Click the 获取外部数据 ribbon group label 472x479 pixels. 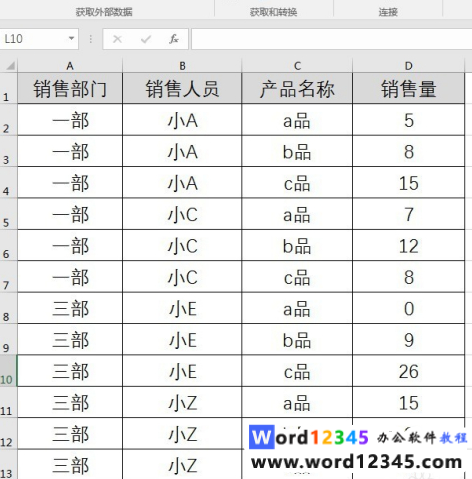[104, 12]
